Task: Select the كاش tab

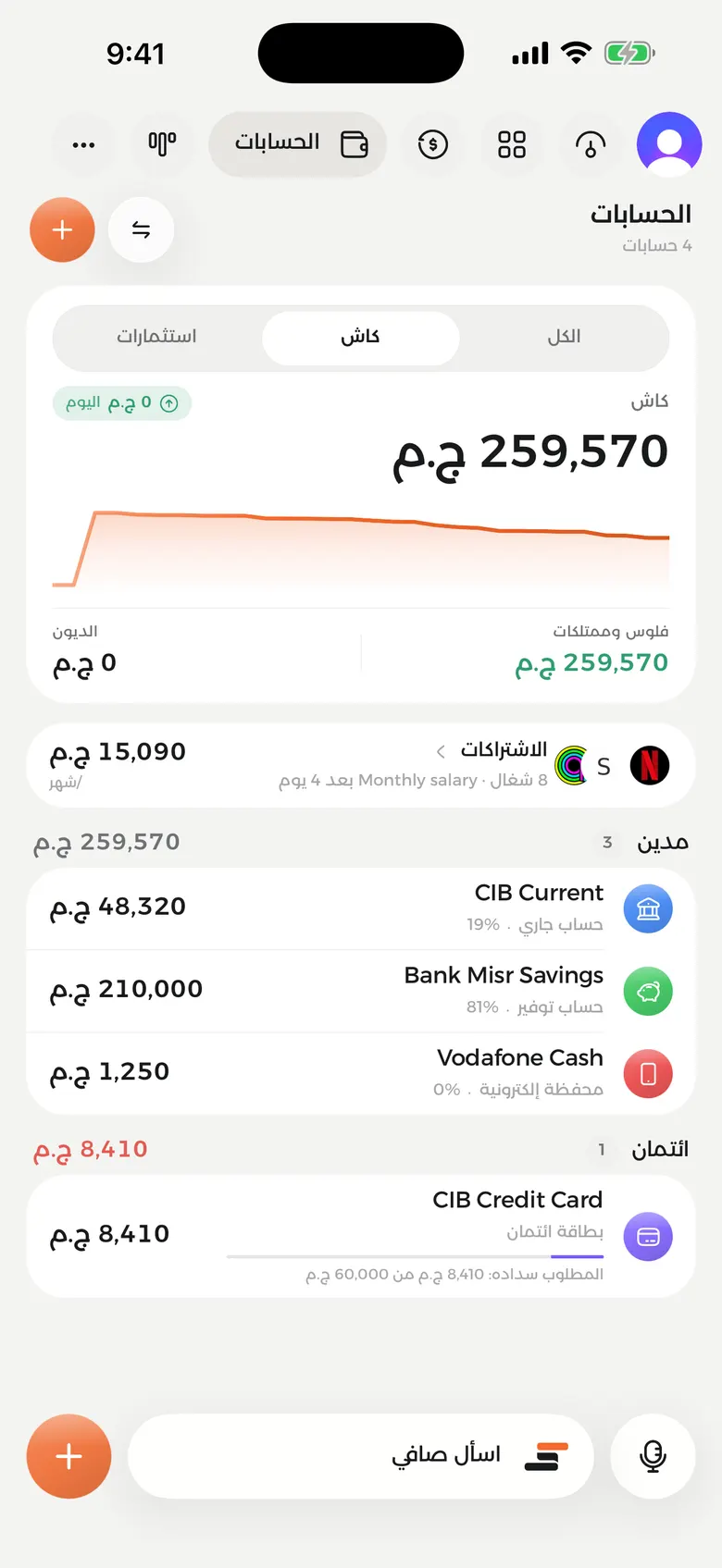Action: 361,337
